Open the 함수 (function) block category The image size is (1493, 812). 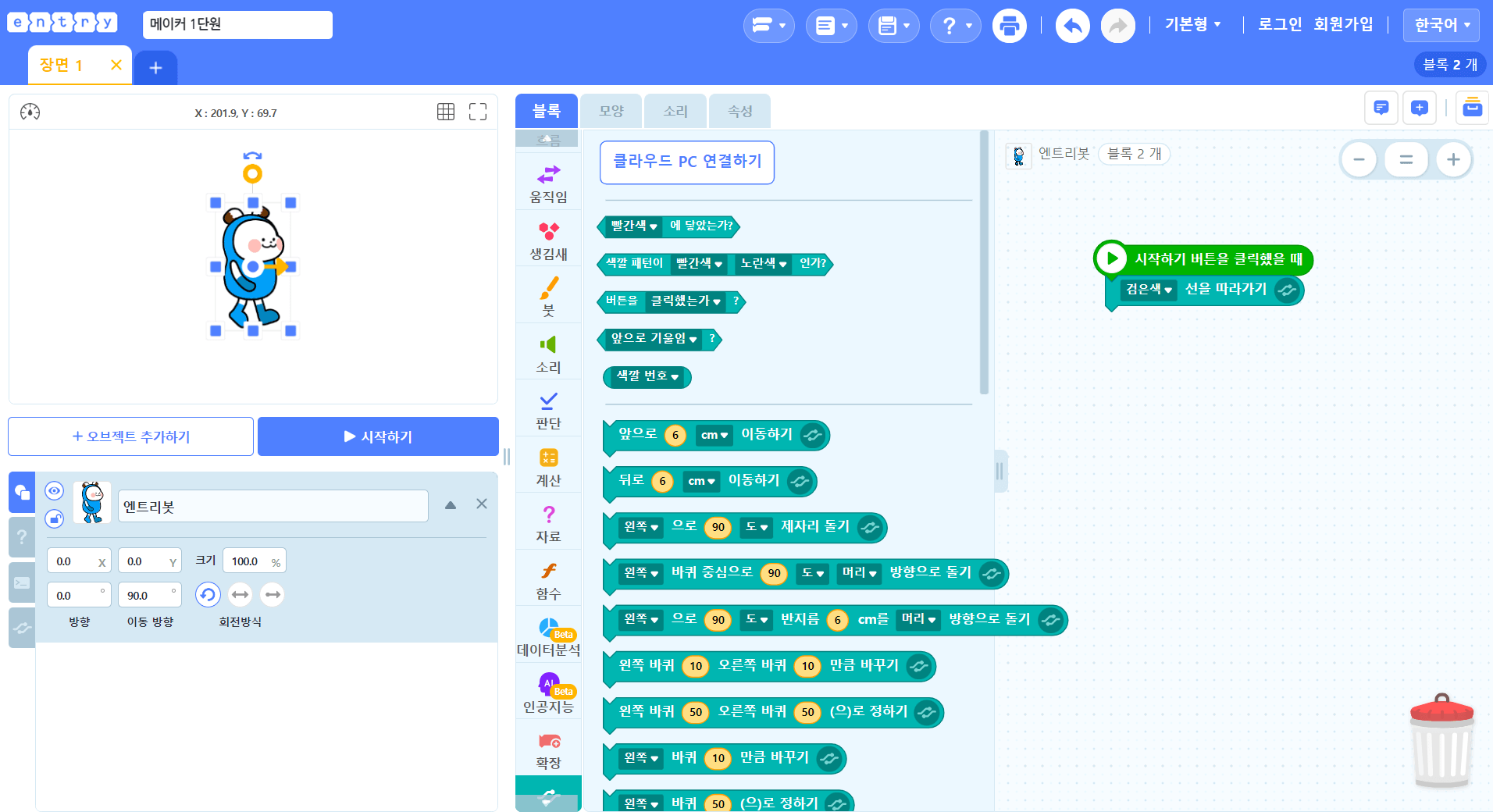coord(548,579)
